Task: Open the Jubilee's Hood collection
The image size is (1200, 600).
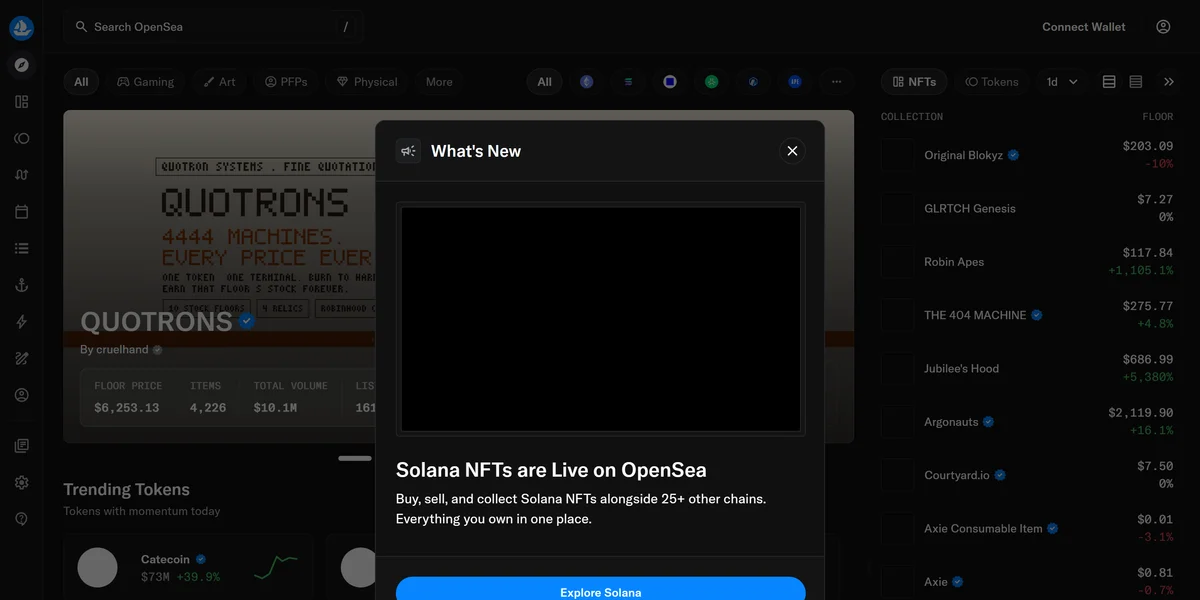Action: pyautogui.click(x=1027, y=368)
